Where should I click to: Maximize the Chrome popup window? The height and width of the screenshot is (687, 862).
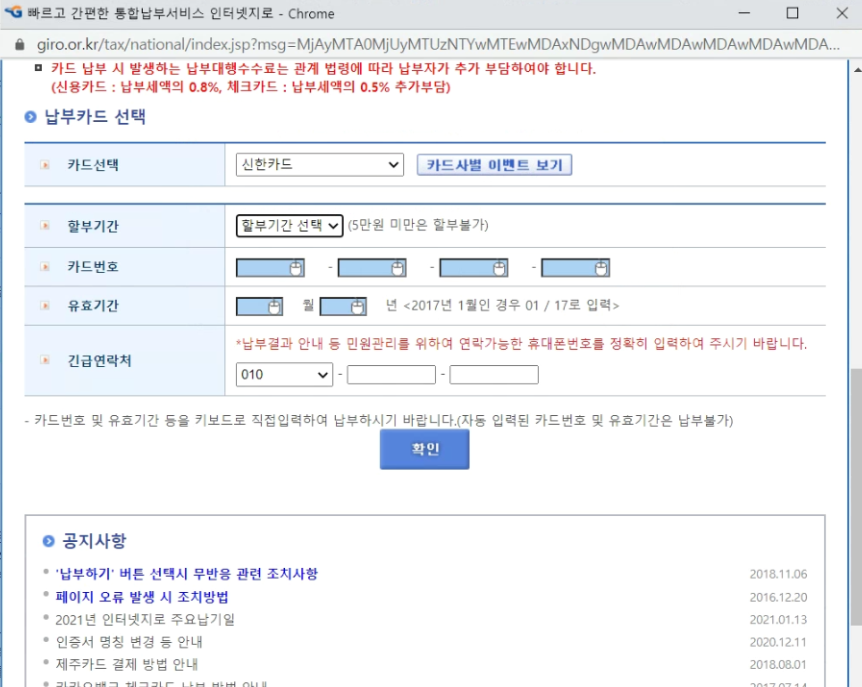point(792,13)
